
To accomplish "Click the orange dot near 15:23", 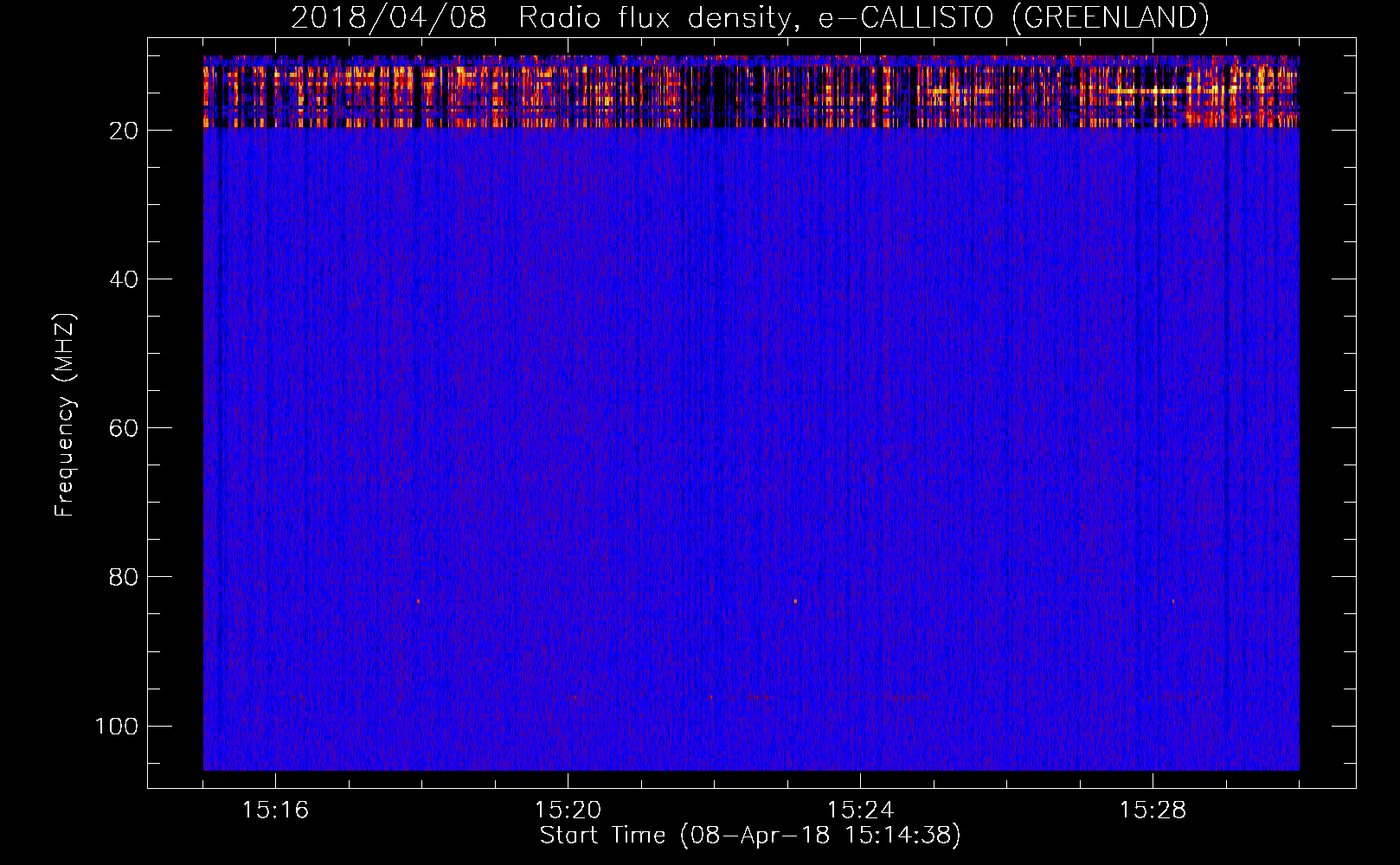I will tap(795, 601).
